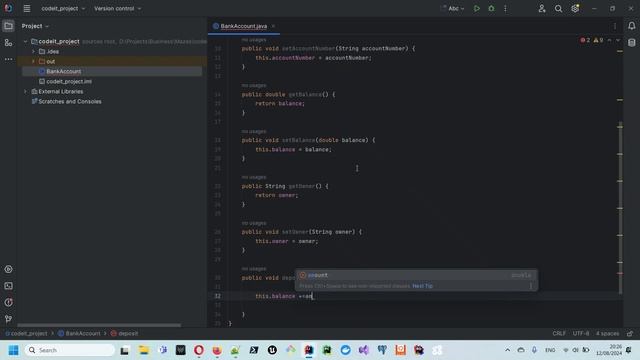The image size is (640, 360).
Task: Open the main hamburger menu
Action: [27, 9]
